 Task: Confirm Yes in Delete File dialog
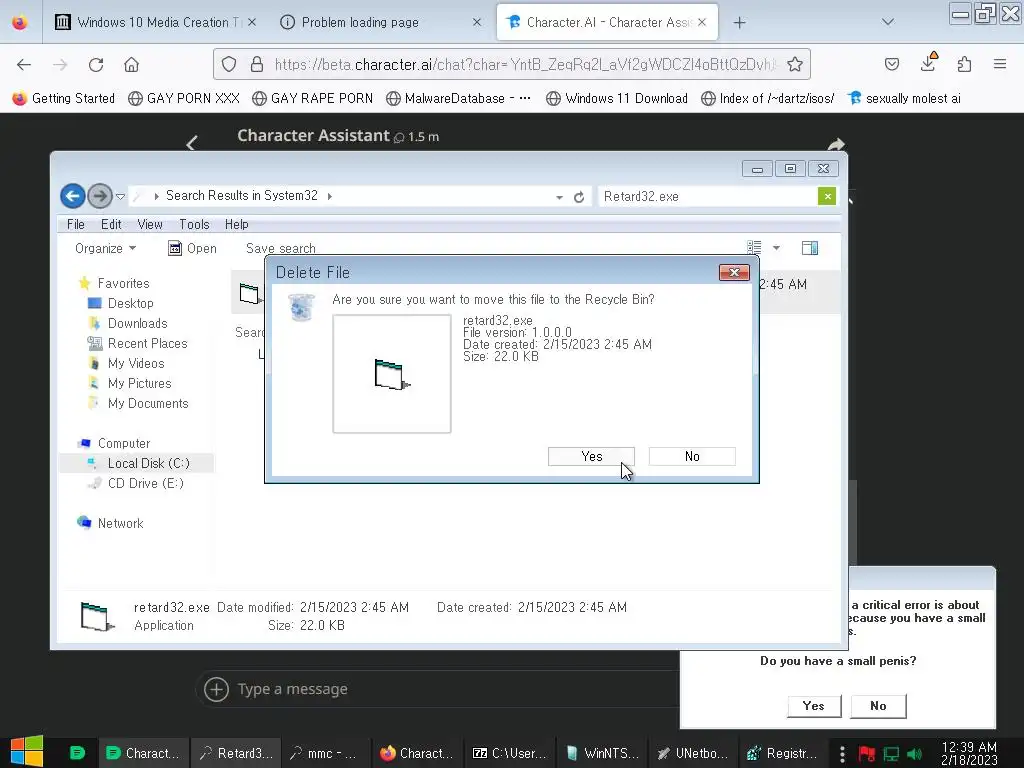(x=592, y=456)
